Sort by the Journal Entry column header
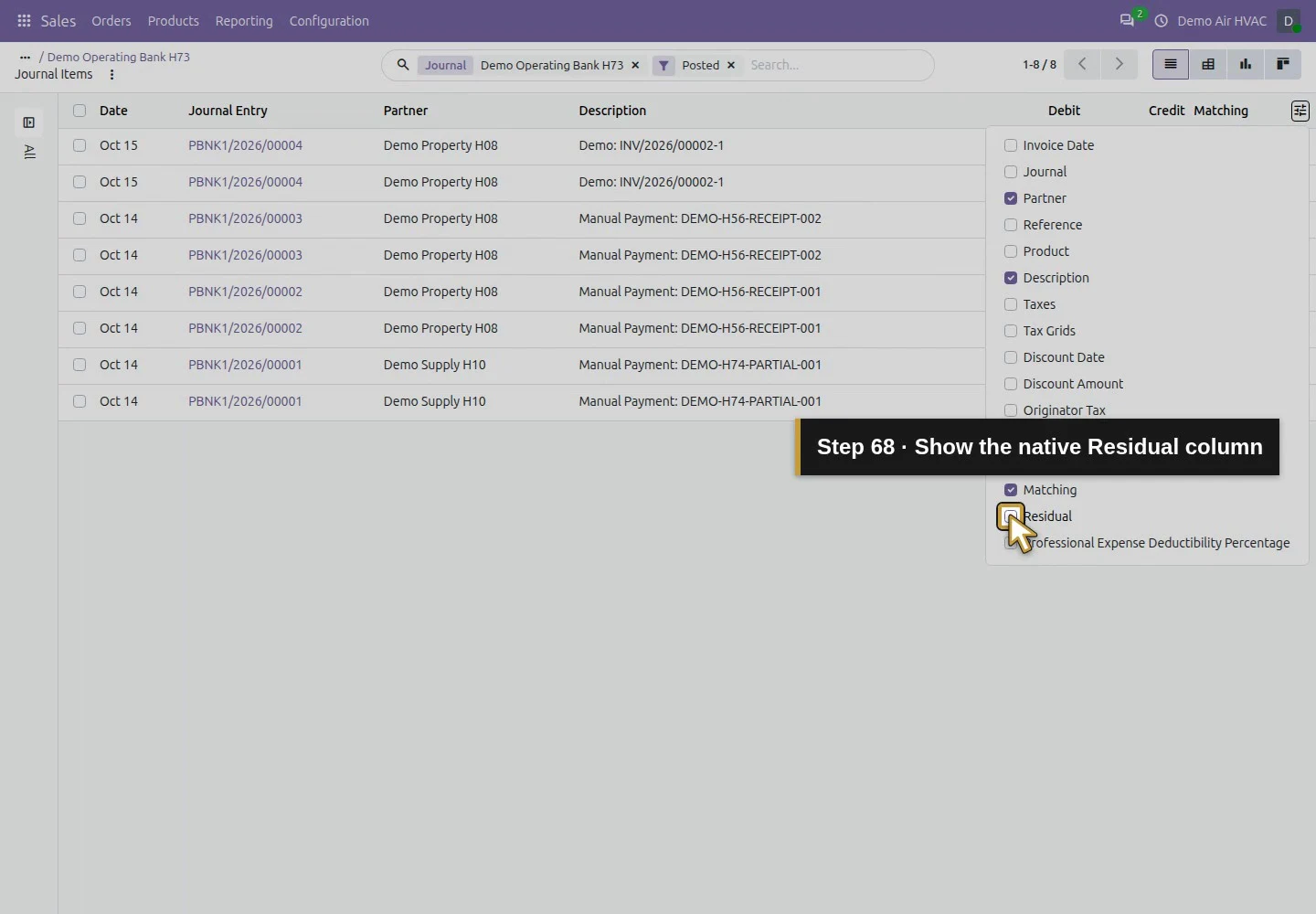 click(228, 111)
